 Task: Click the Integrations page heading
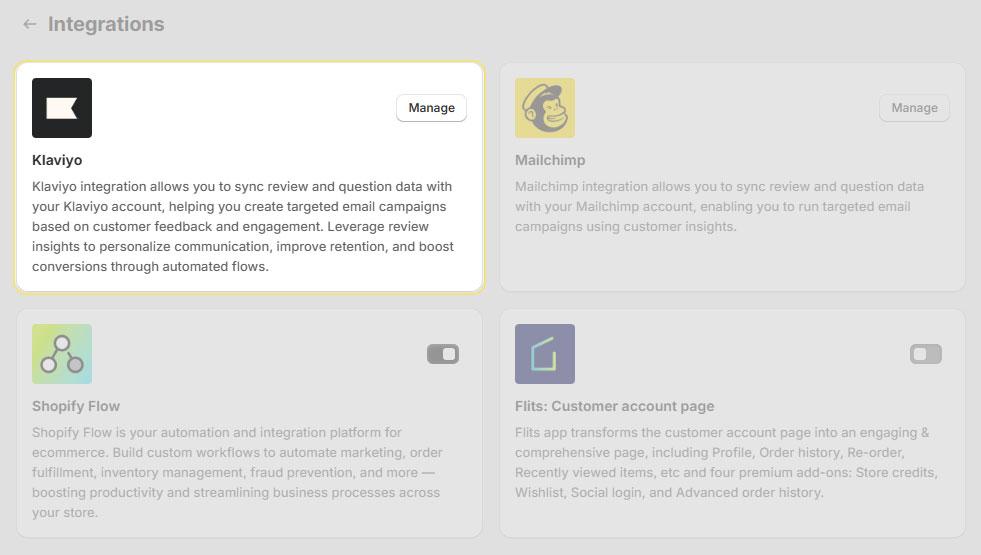click(106, 24)
